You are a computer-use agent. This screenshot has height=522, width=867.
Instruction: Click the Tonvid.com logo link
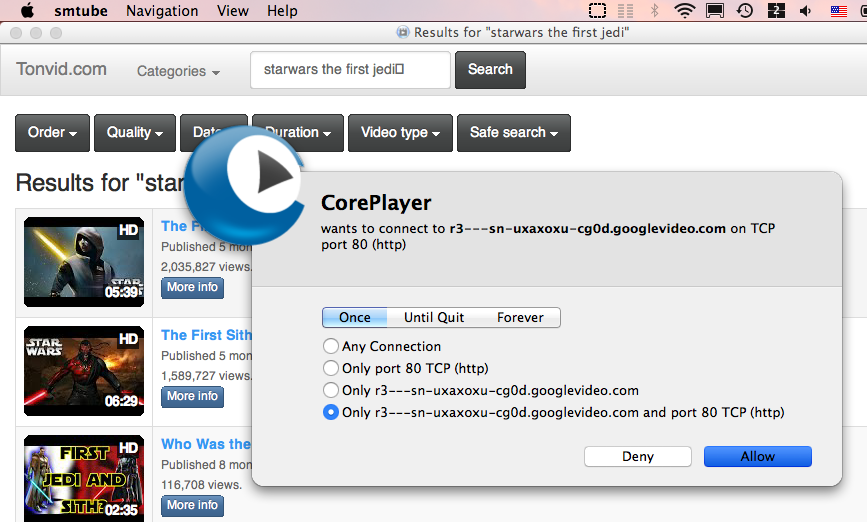coord(61,69)
